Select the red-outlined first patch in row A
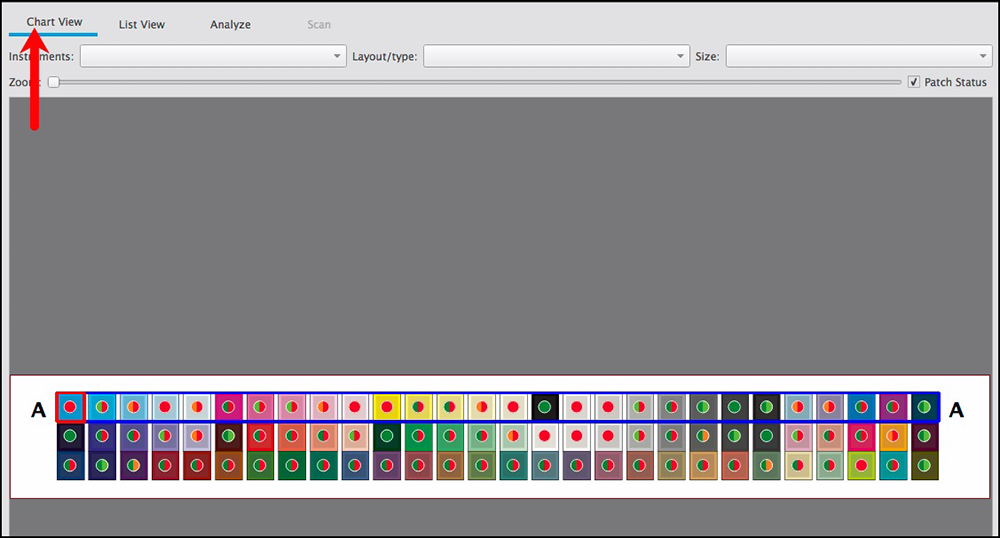Viewport: 1000px width, 538px height. [x=70, y=407]
